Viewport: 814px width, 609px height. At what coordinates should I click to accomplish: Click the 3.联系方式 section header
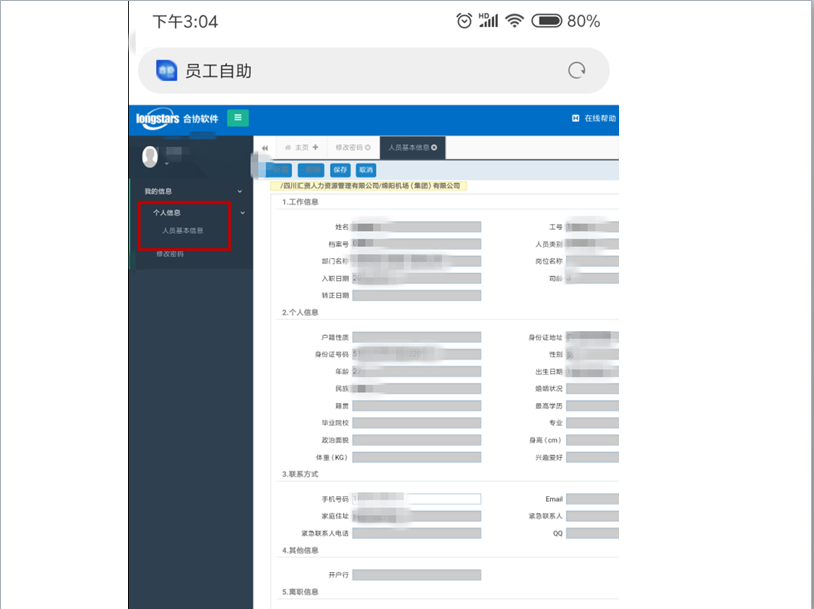[x=300, y=474]
